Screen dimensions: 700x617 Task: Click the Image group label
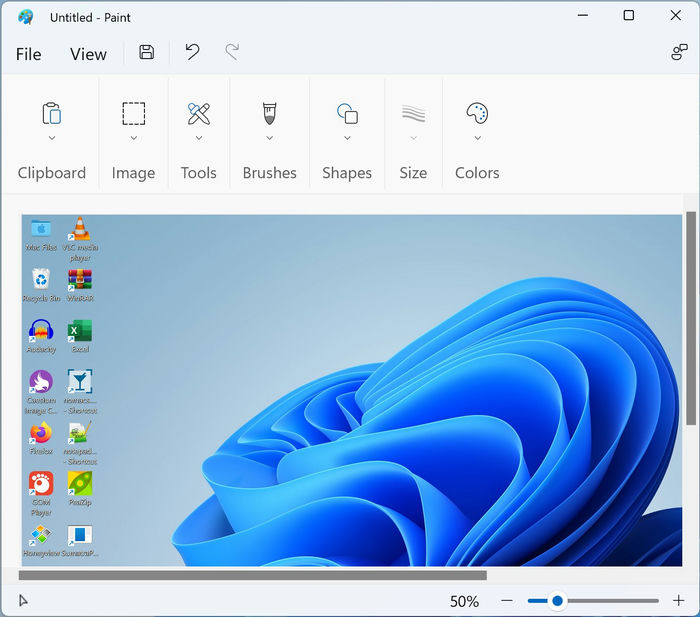coord(133,173)
